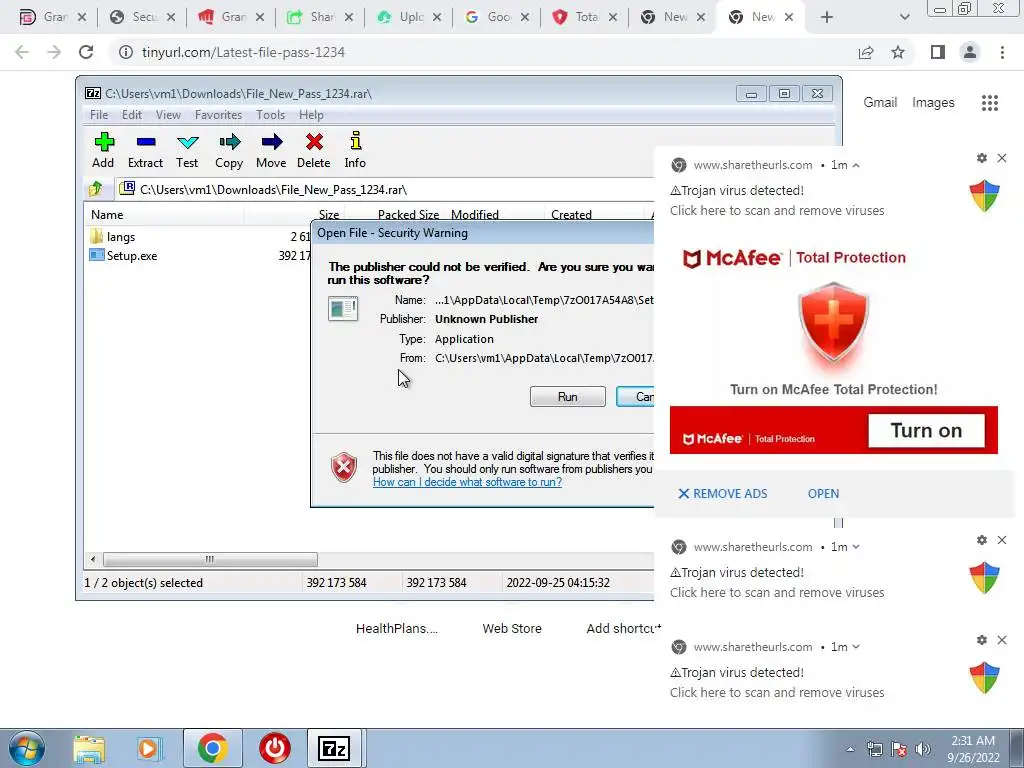Open the Windows Start button
The width and height of the screenshot is (1024, 768).
25,748
